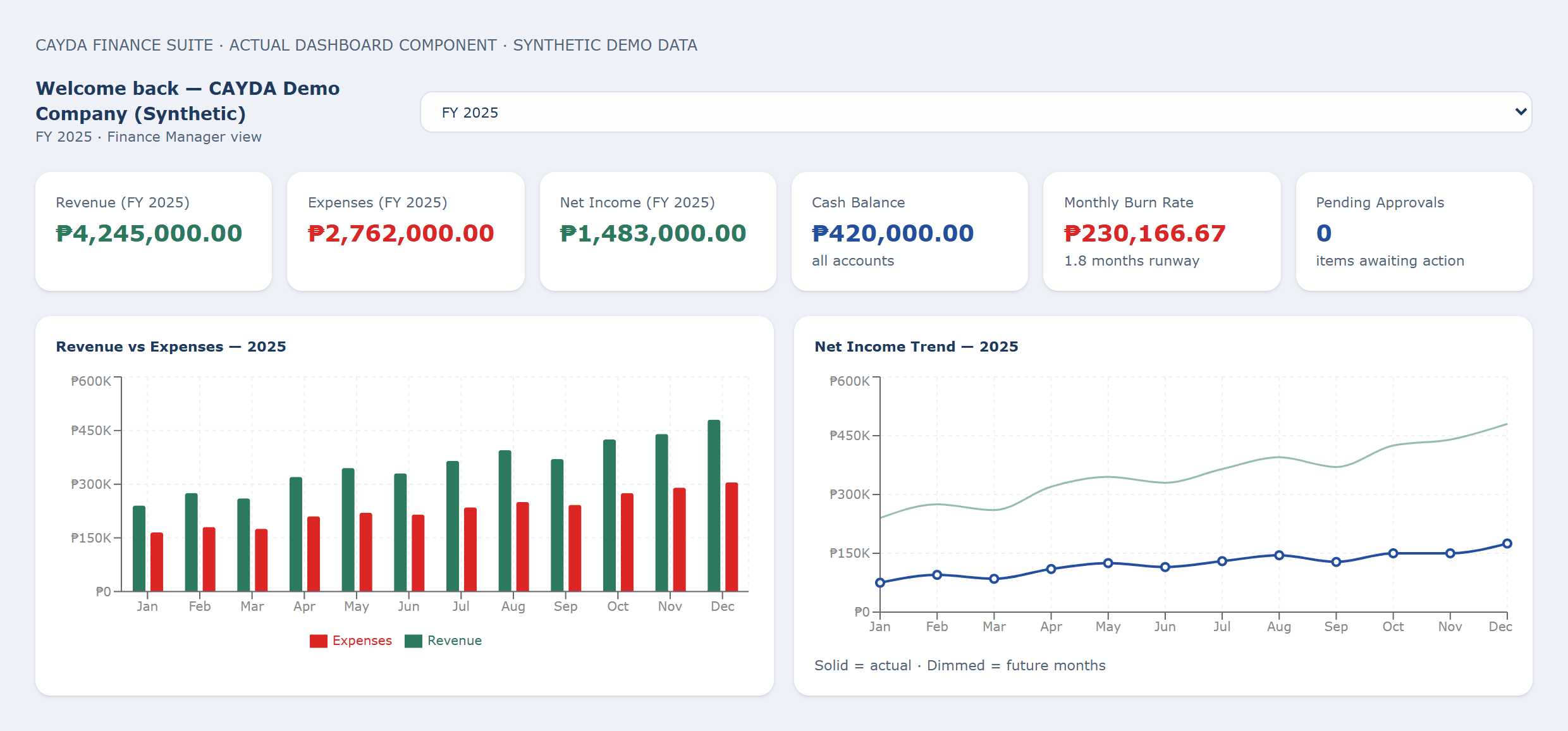Screen dimensions: 1568x731
Task: Click the Jan data point on net income line
Action: 880,582
